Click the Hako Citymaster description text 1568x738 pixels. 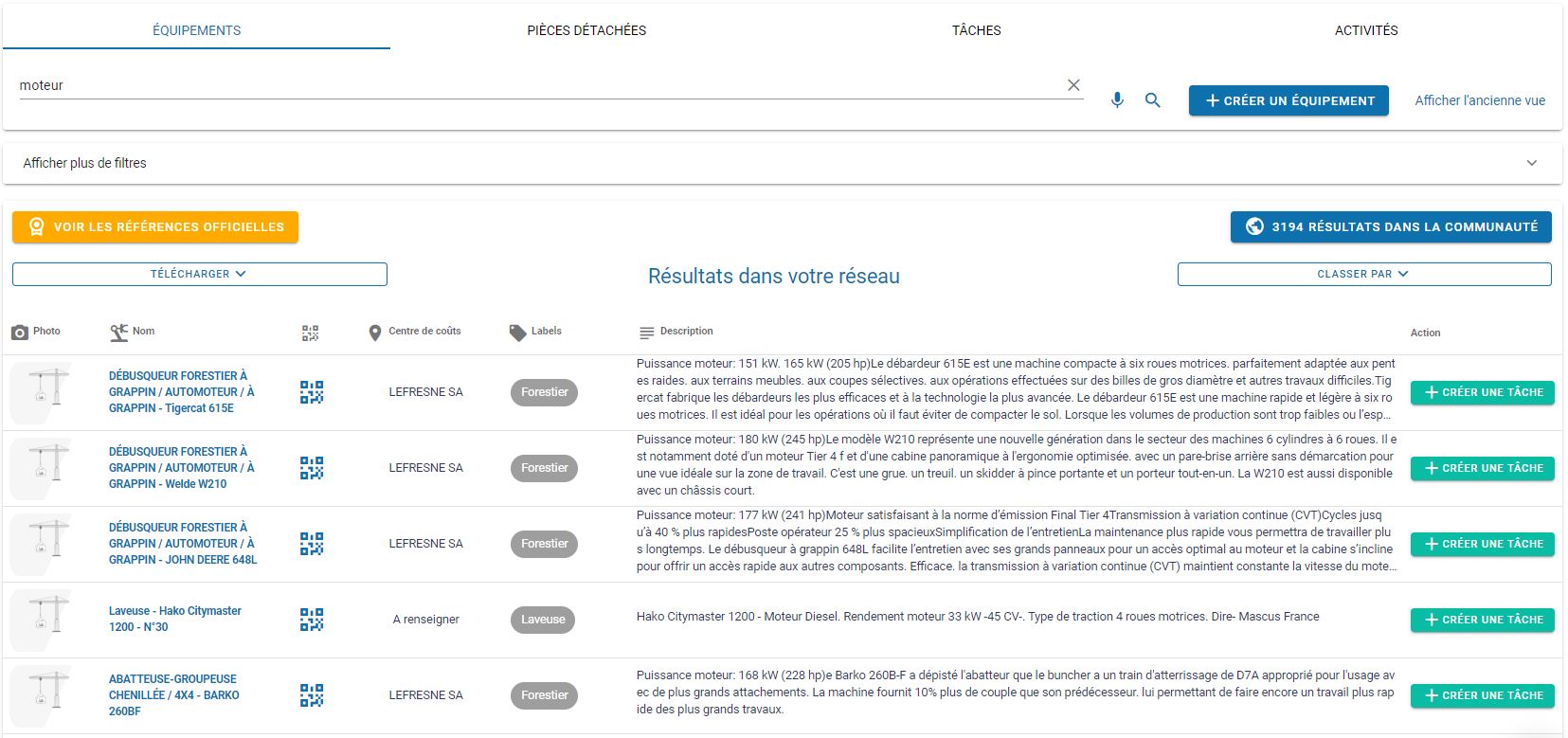(x=978, y=617)
